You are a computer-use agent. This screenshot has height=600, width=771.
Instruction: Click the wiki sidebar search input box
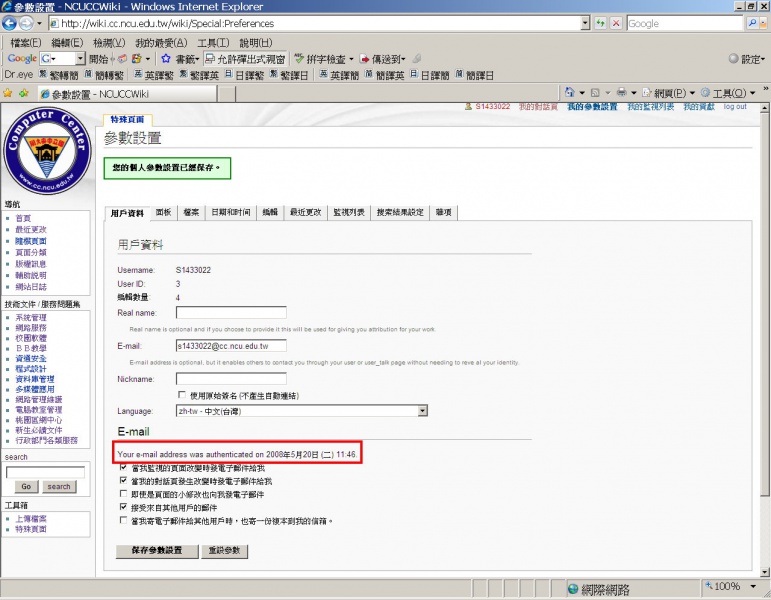coord(45,471)
